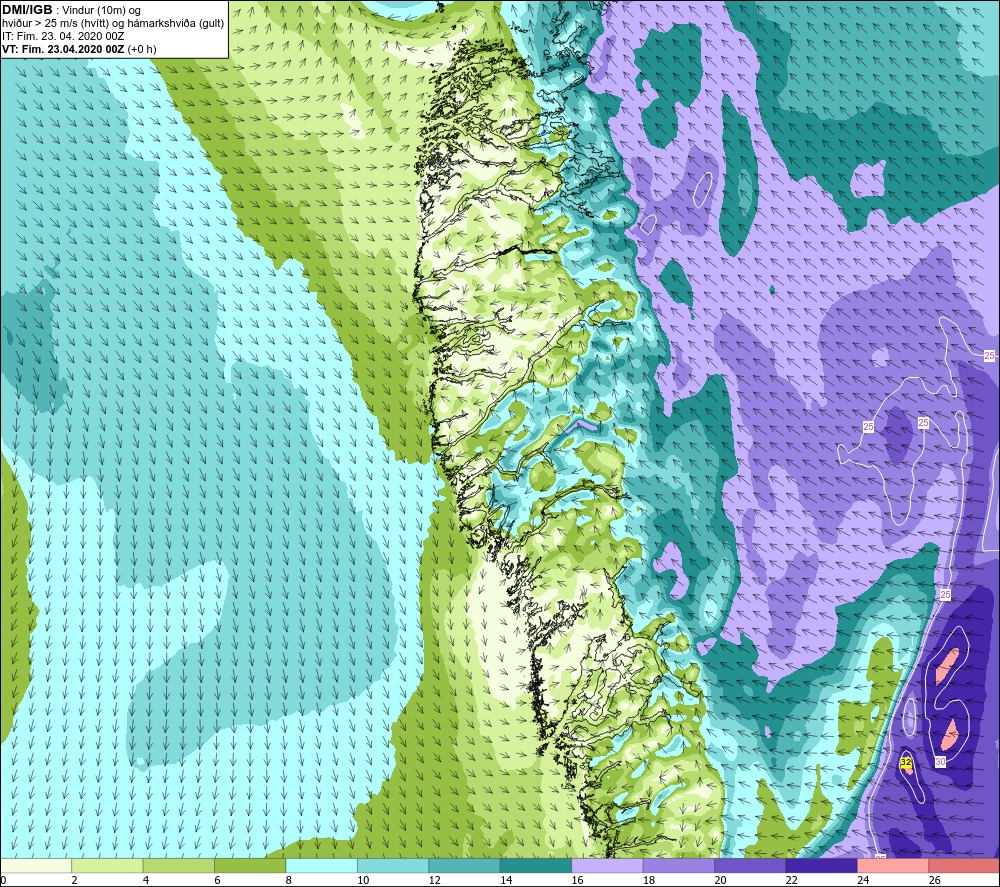Click the pink 24–26 m/s legend swatch

(x=893, y=865)
